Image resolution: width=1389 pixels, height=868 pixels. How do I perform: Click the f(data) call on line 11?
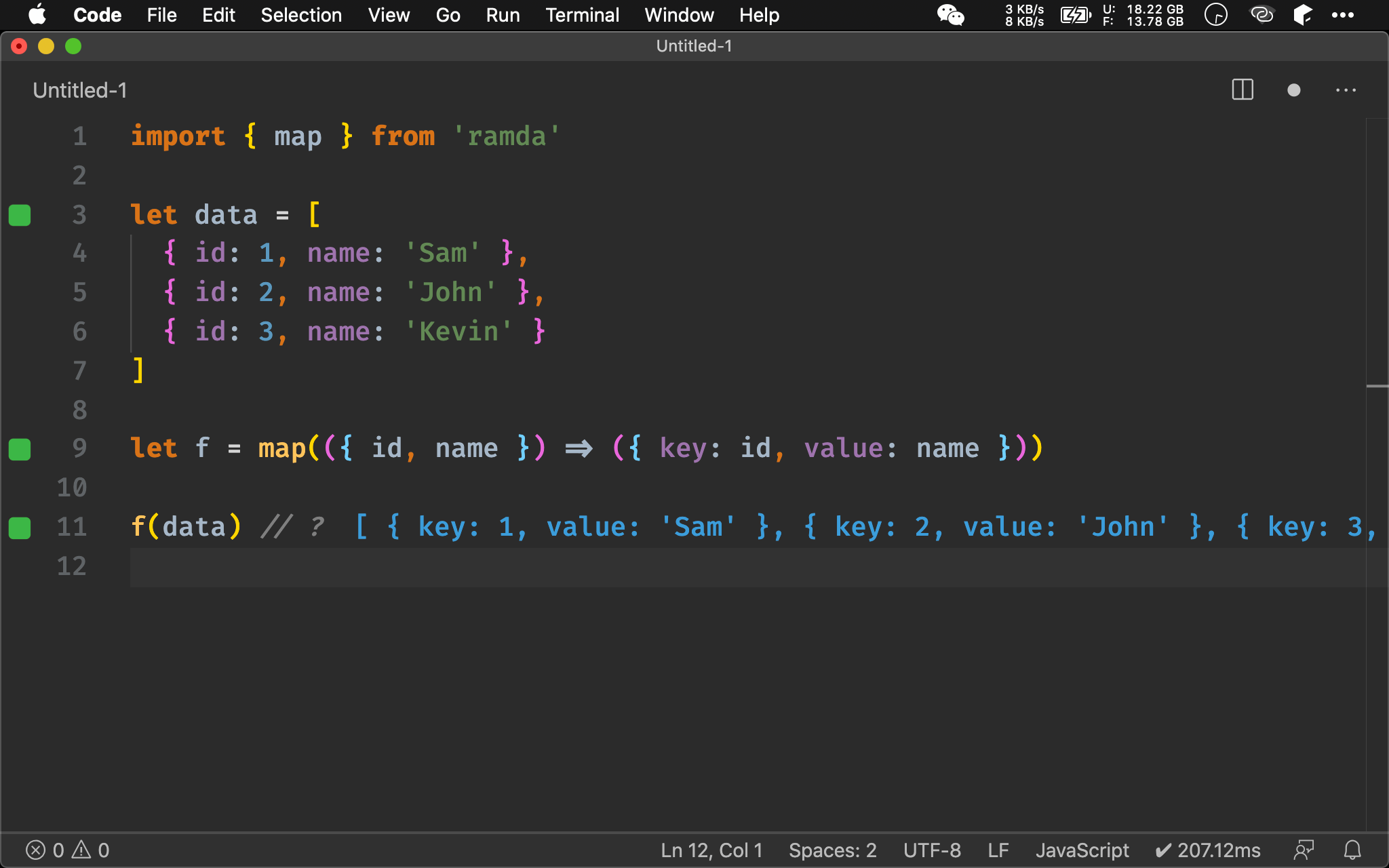(186, 527)
